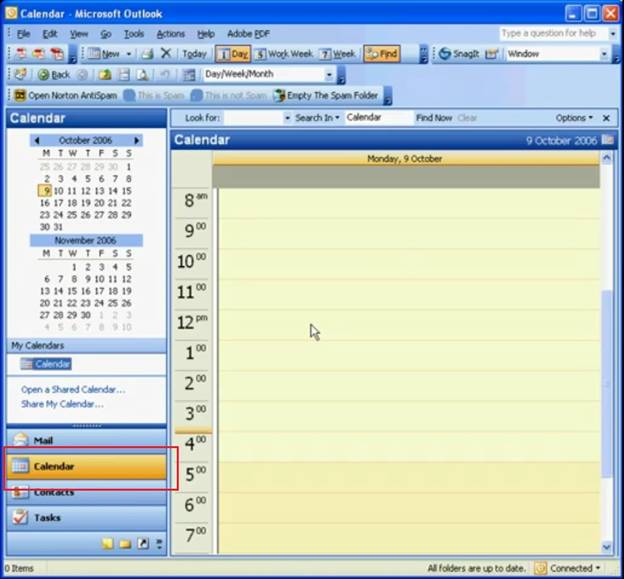Click the Look for input field
The width and height of the screenshot is (624, 579).
tap(253, 118)
